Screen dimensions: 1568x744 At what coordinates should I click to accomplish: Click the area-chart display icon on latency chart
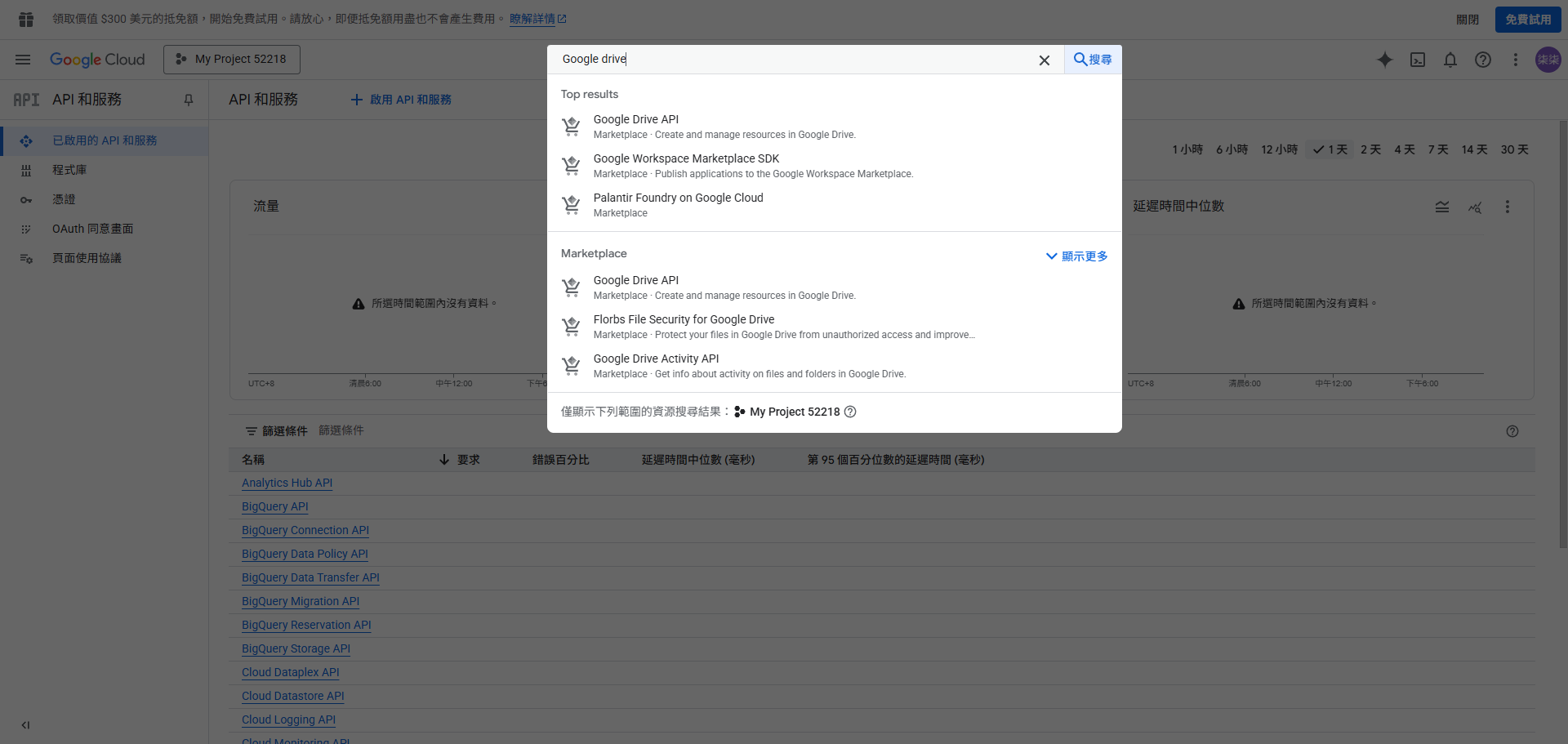point(1442,207)
